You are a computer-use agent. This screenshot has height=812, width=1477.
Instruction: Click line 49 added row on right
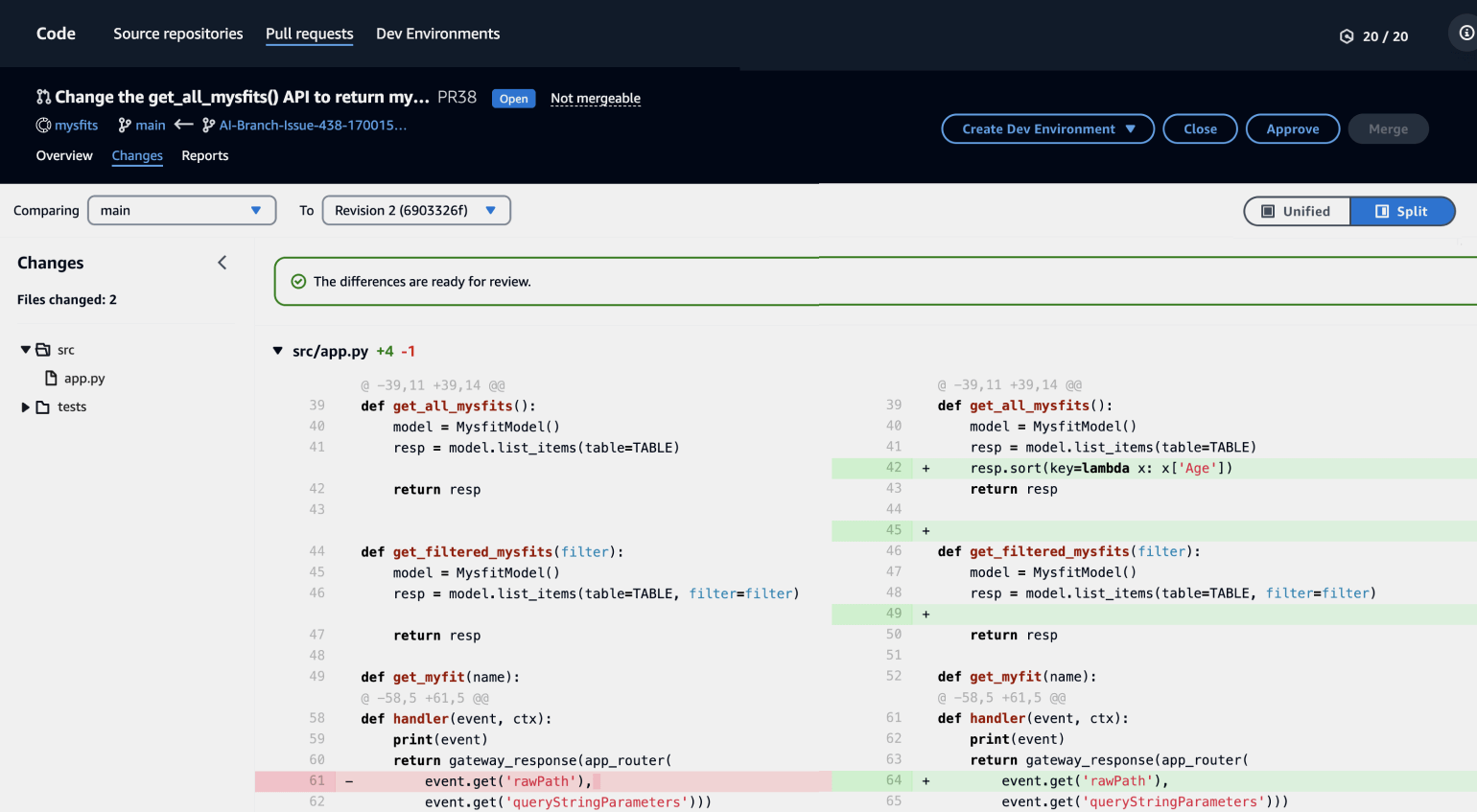[1155, 614]
